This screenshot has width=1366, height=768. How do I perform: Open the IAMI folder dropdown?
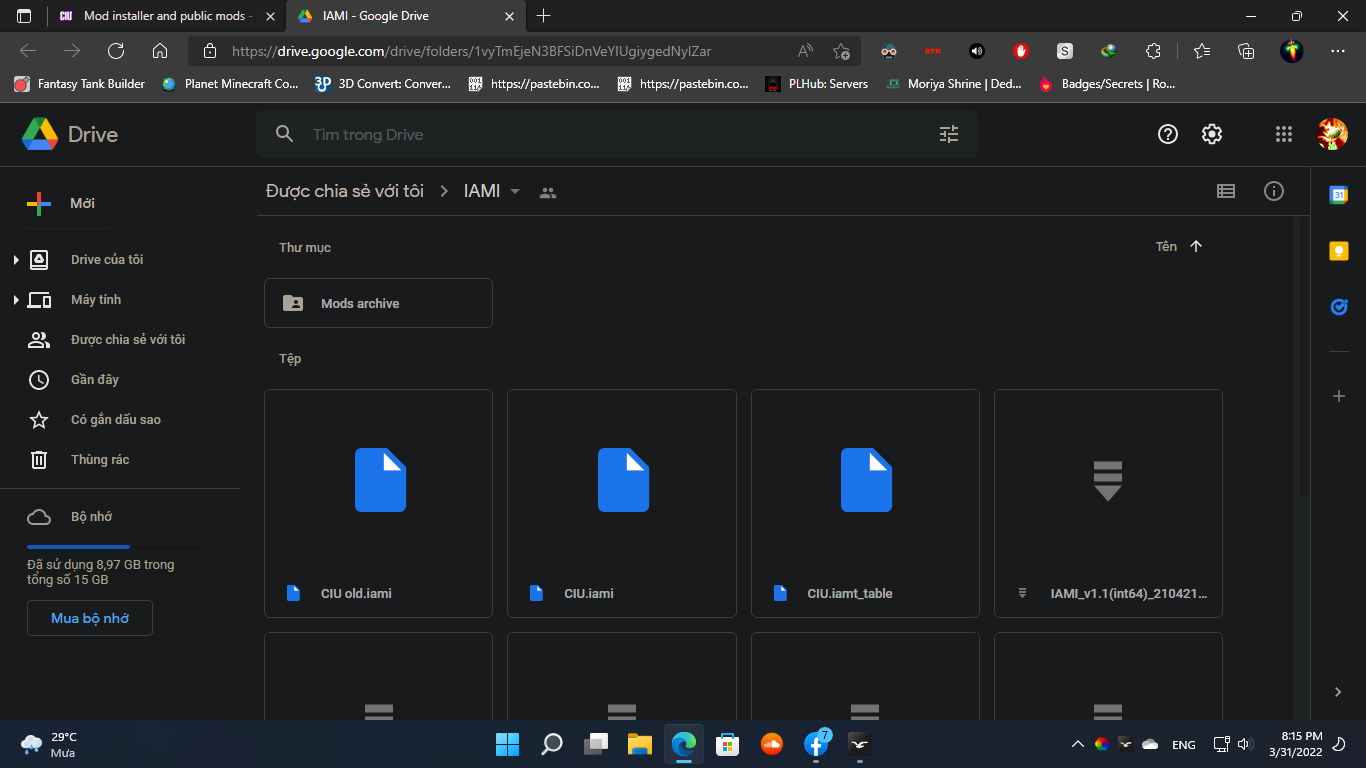pyautogui.click(x=515, y=191)
